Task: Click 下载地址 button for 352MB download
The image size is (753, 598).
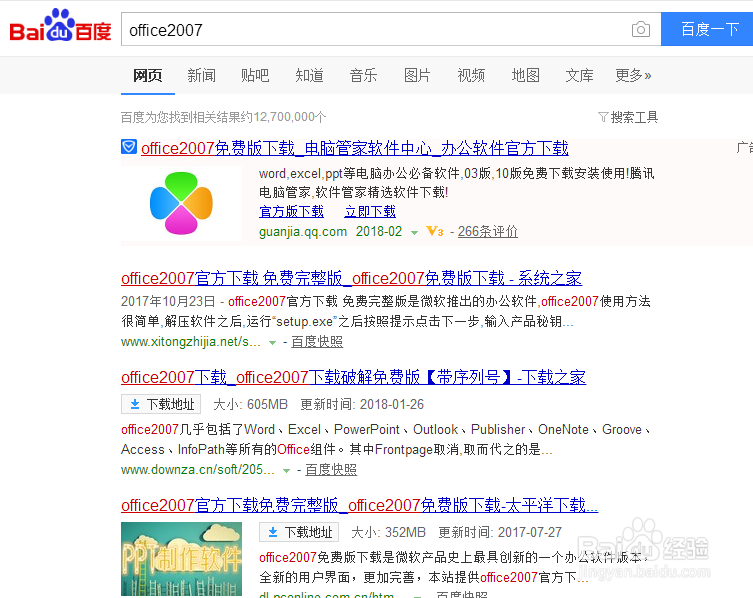Action: pyautogui.click(x=299, y=532)
